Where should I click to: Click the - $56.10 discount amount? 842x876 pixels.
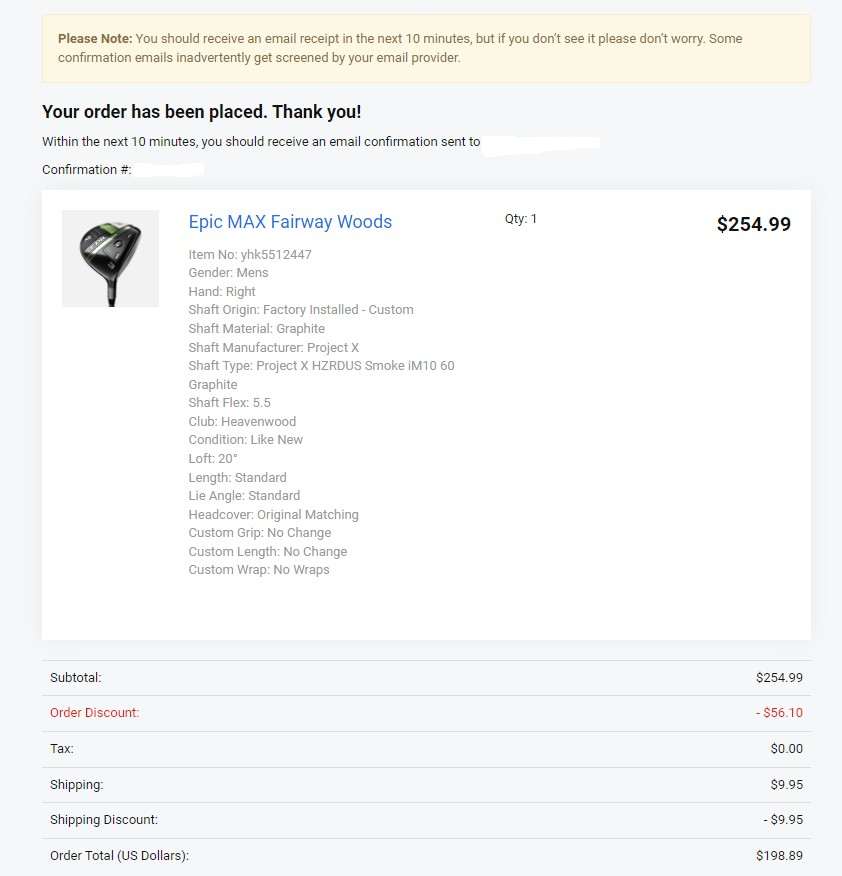(x=779, y=713)
